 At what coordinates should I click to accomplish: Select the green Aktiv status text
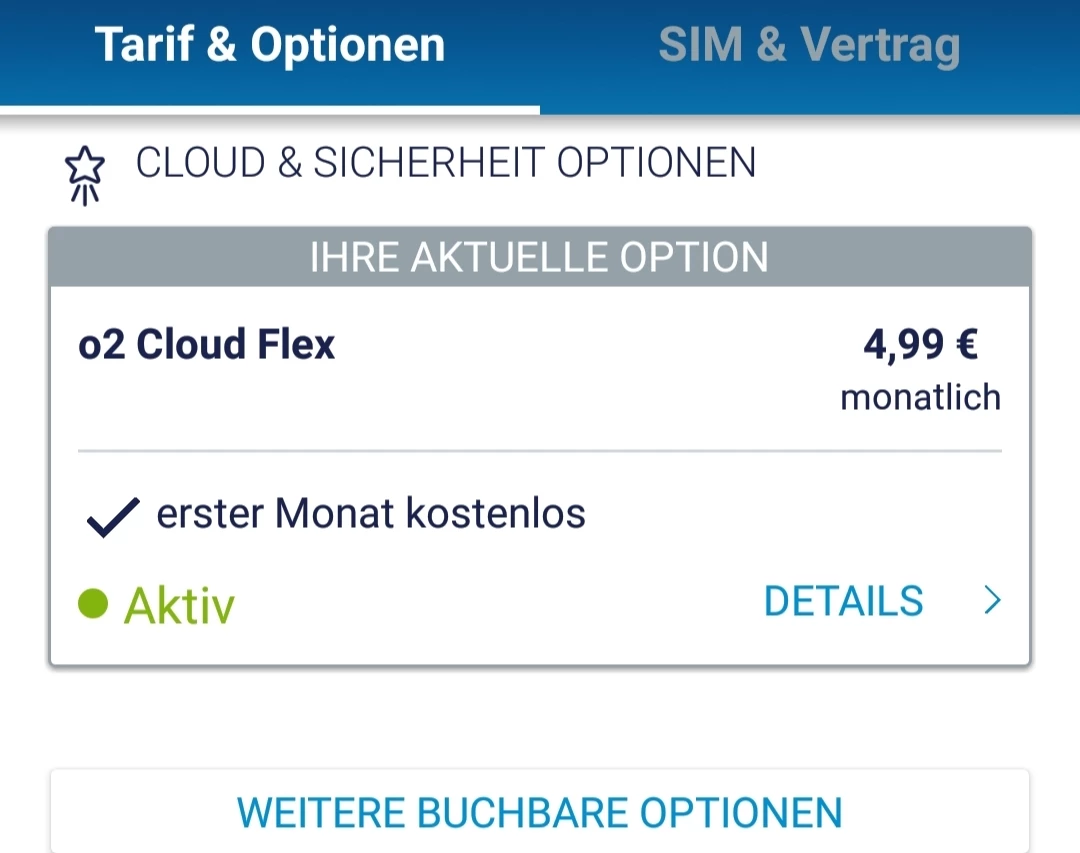coord(179,605)
